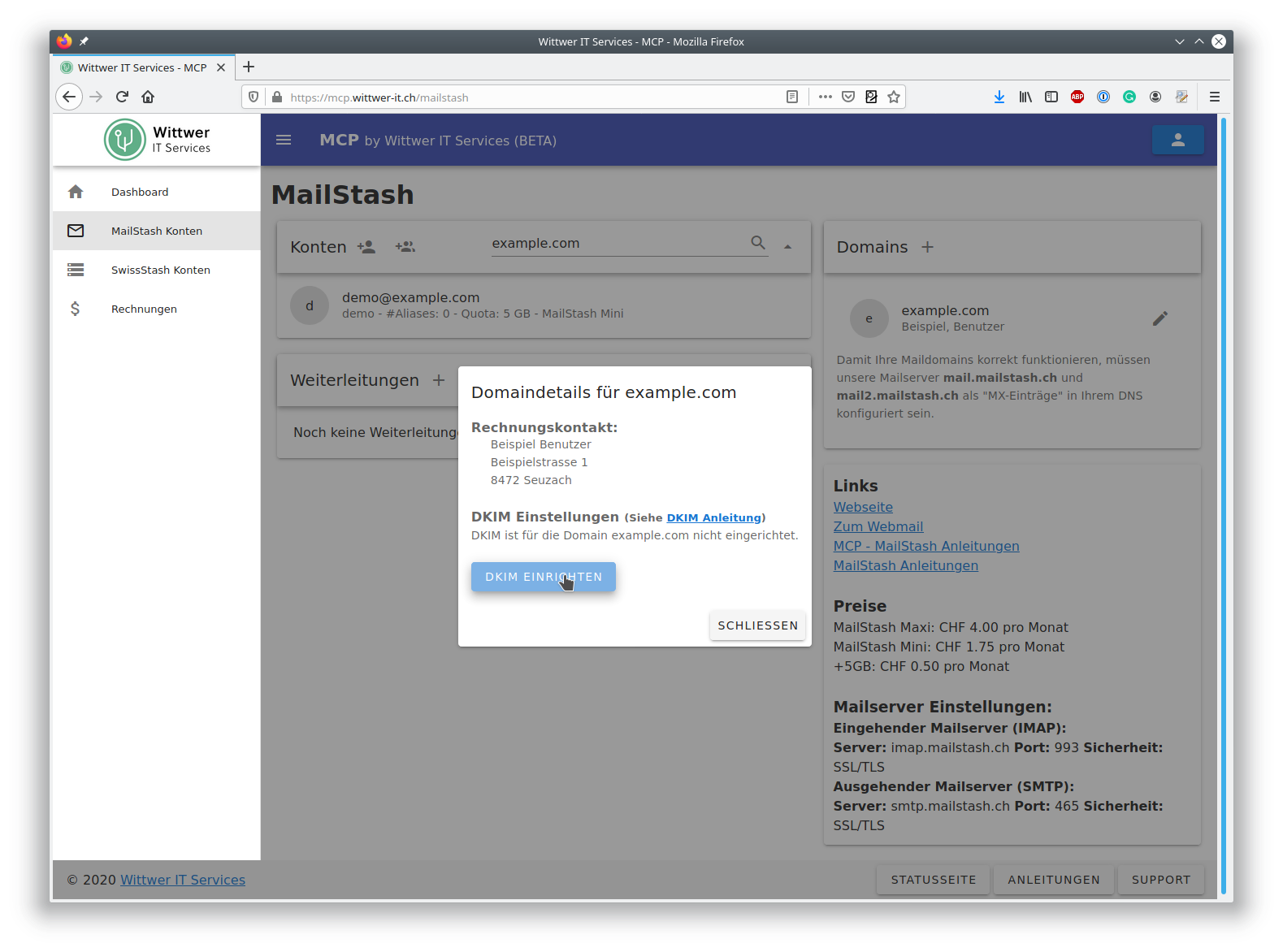
Task: Open the page actions ellipsis menu
Action: [x=826, y=97]
